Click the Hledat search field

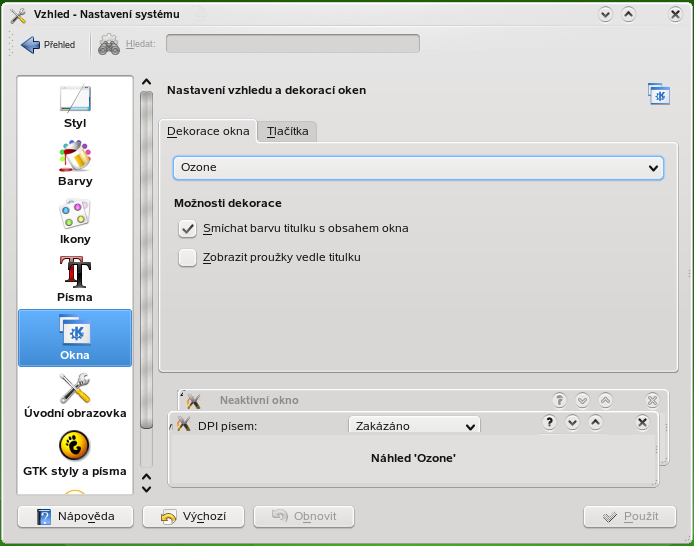tap(293, 44)
